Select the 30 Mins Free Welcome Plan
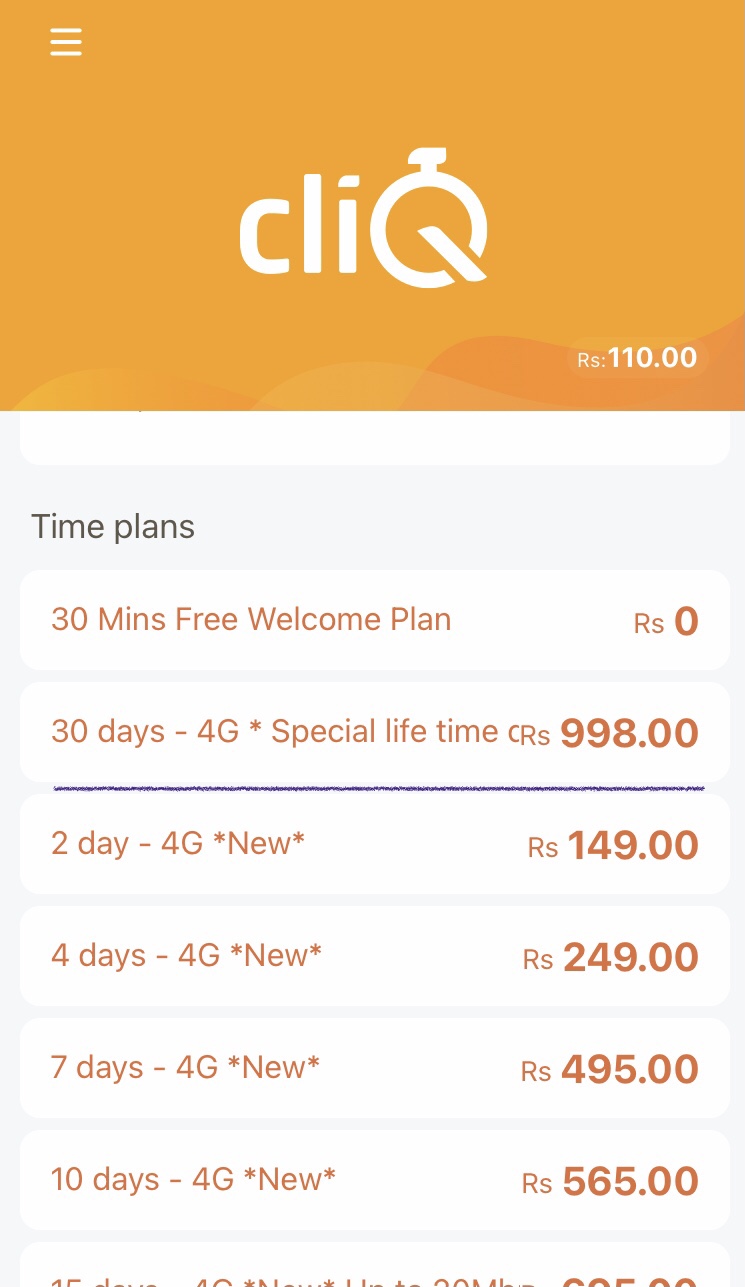Viewport: 745px width, 1287px height. (x=375, y=620)
